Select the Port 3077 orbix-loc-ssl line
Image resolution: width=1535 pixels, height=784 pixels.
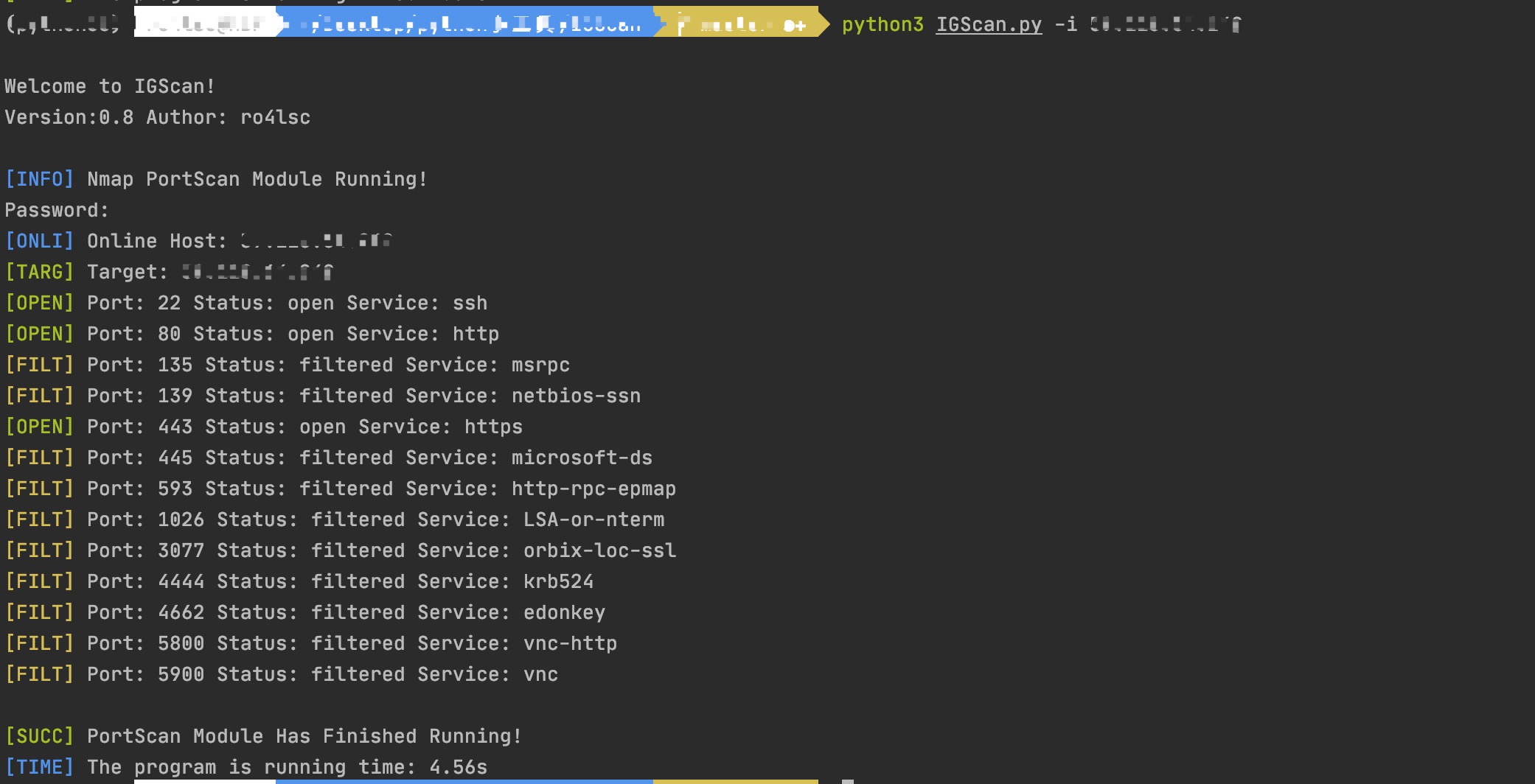tap(341, 550)
